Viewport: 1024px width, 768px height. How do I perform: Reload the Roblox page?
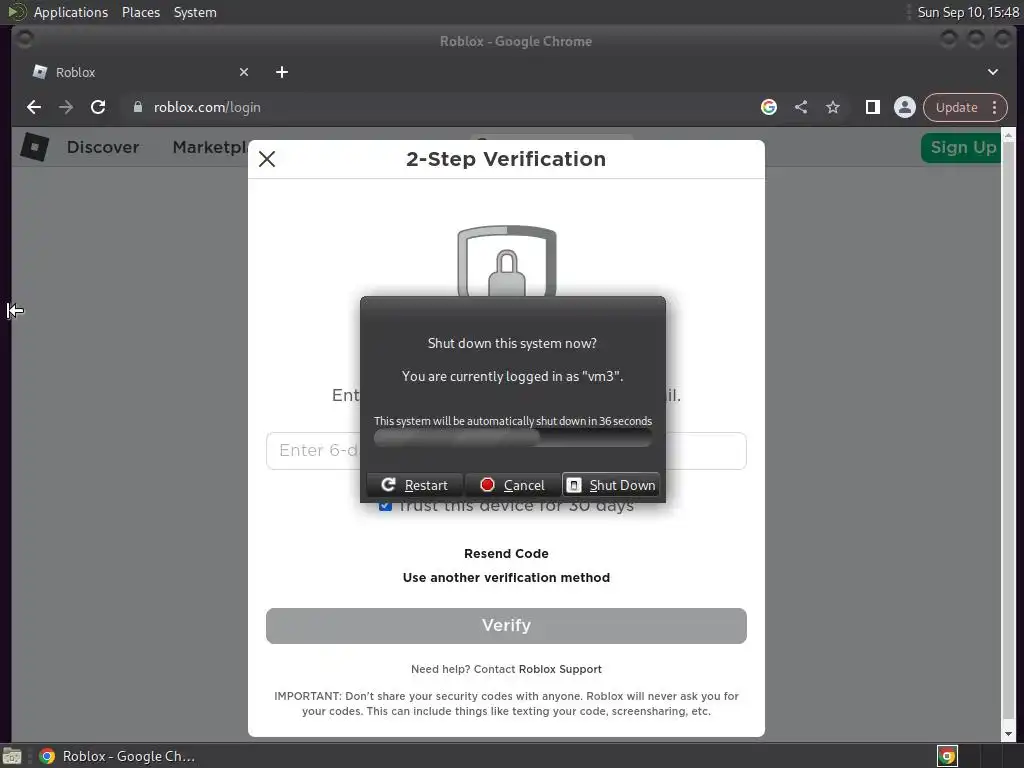tap(98, 107)
